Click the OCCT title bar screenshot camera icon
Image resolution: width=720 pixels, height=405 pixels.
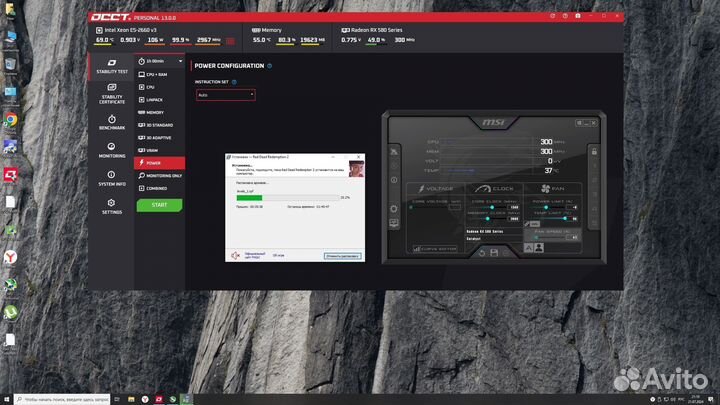[x=578, y=16]
